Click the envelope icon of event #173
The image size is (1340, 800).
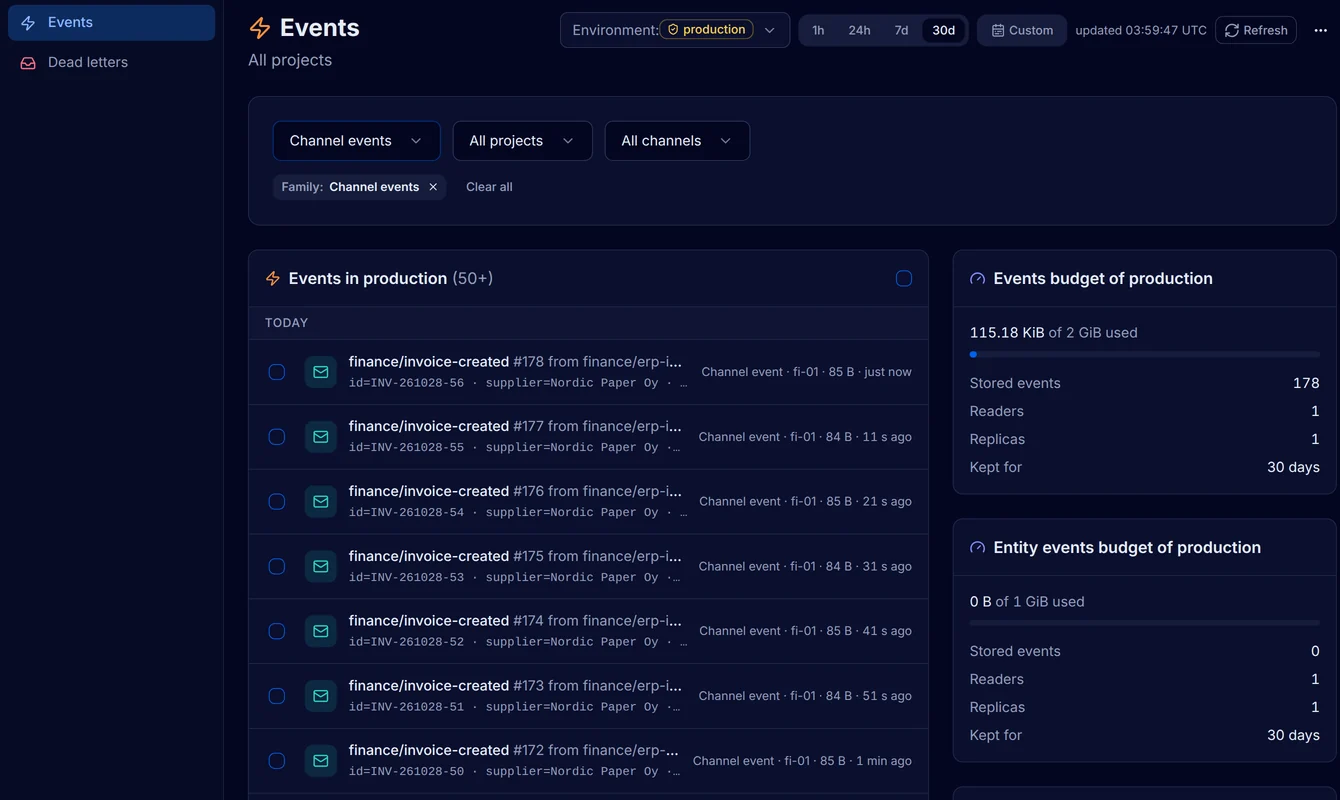321,696
